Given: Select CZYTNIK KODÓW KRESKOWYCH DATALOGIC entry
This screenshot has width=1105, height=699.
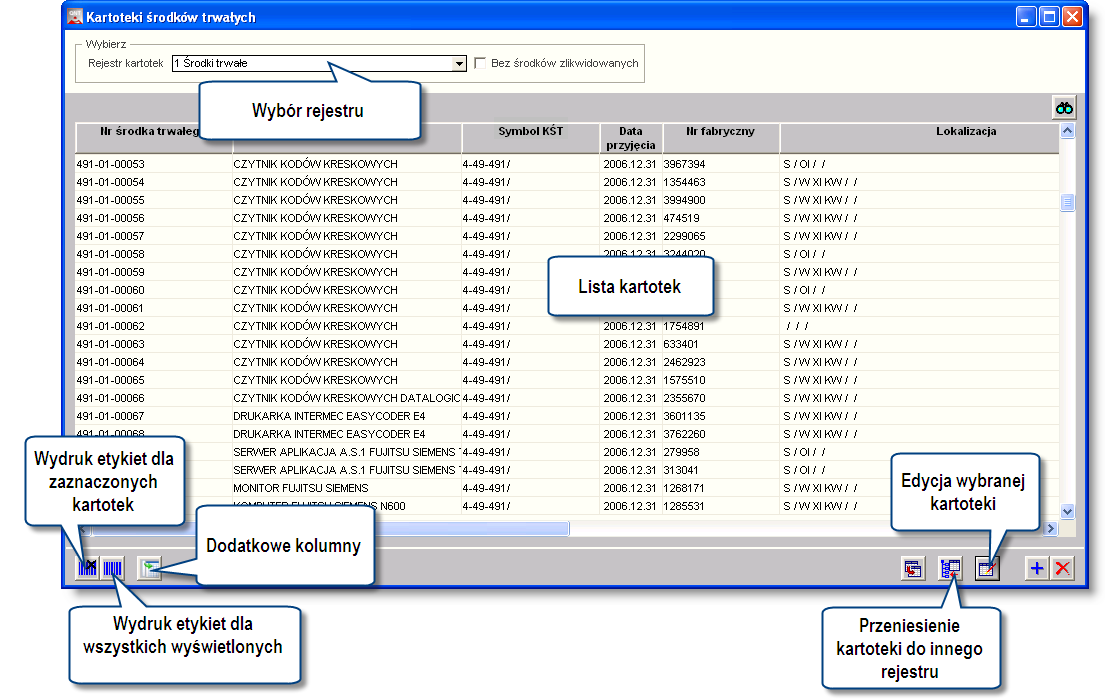Looking at the screenshot, I should (x=347, y=398).
